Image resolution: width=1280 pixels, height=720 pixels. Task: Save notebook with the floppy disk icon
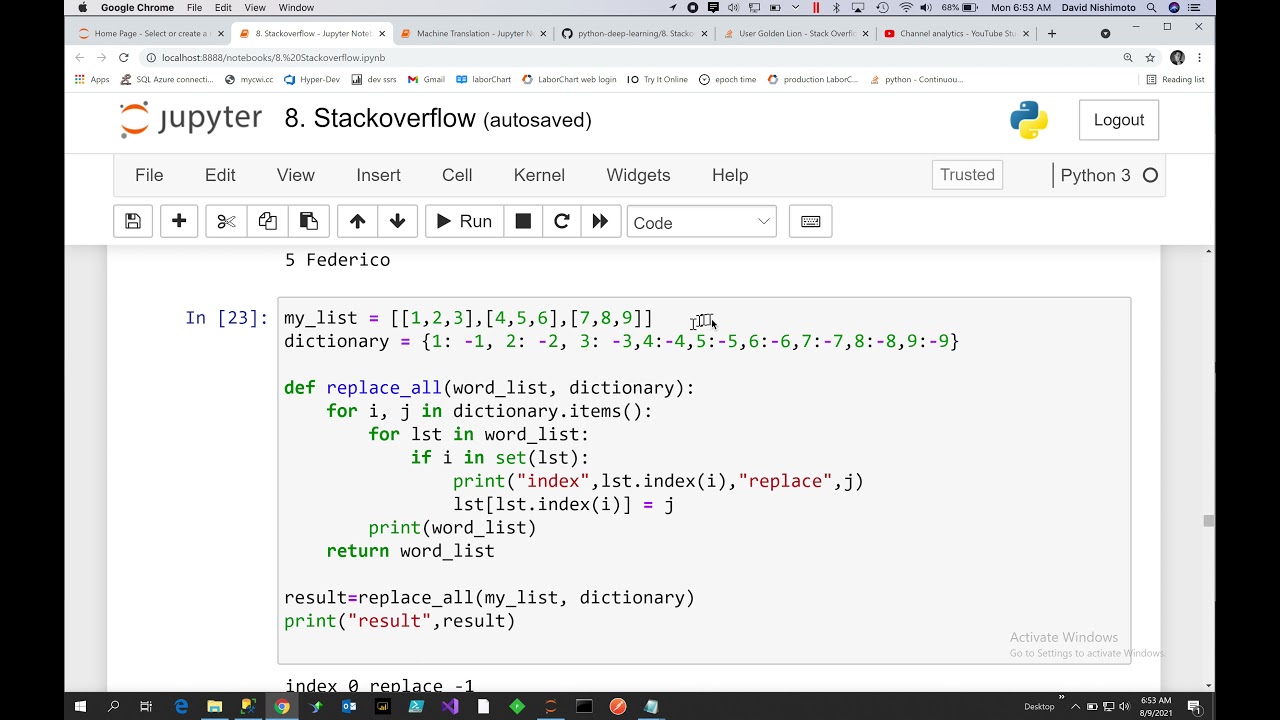click(x=133, y=222)
